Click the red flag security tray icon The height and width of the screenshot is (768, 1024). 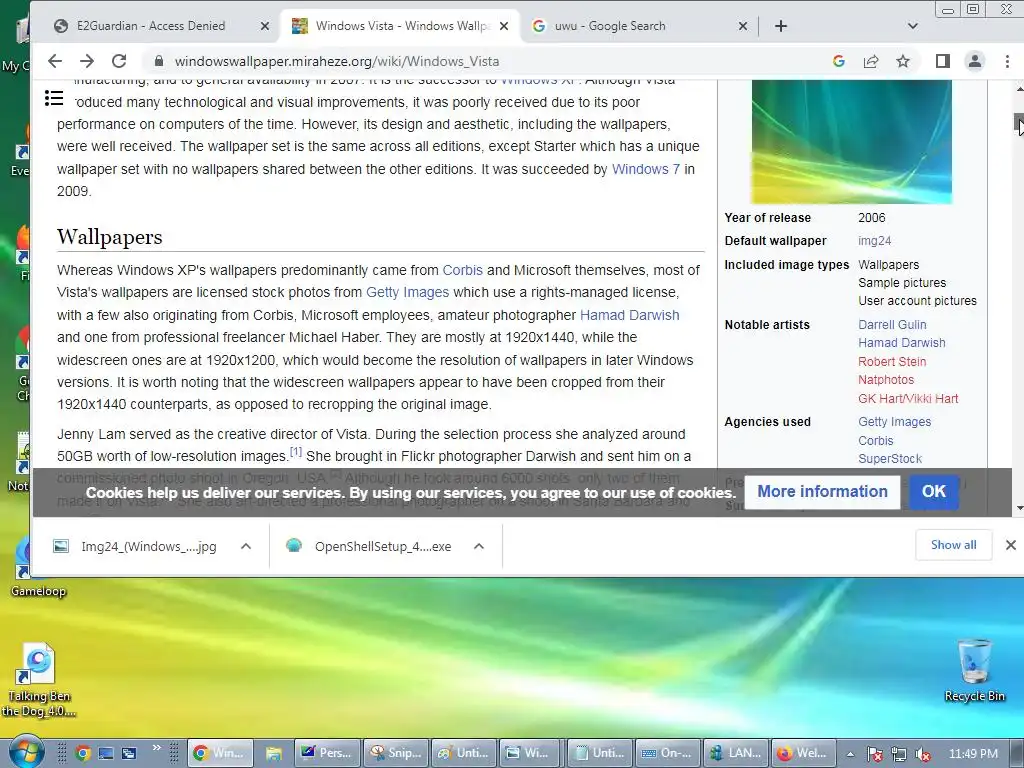pos(875,754)
